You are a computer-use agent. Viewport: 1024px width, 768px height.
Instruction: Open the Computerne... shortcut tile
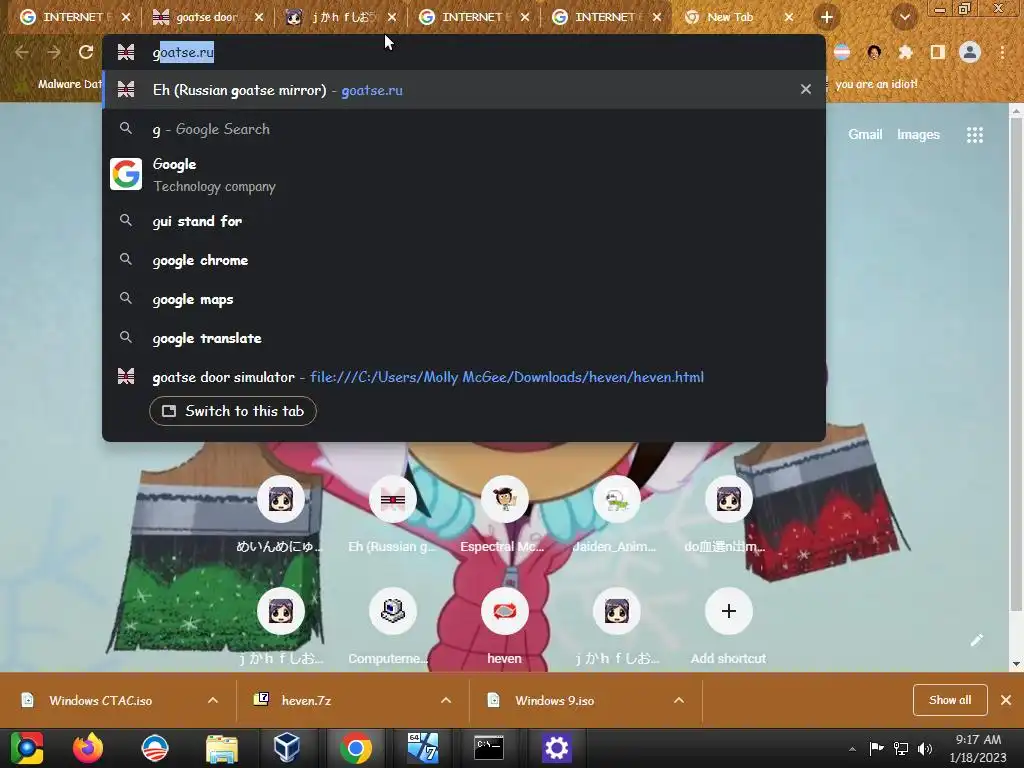click(x=392, y=626)
